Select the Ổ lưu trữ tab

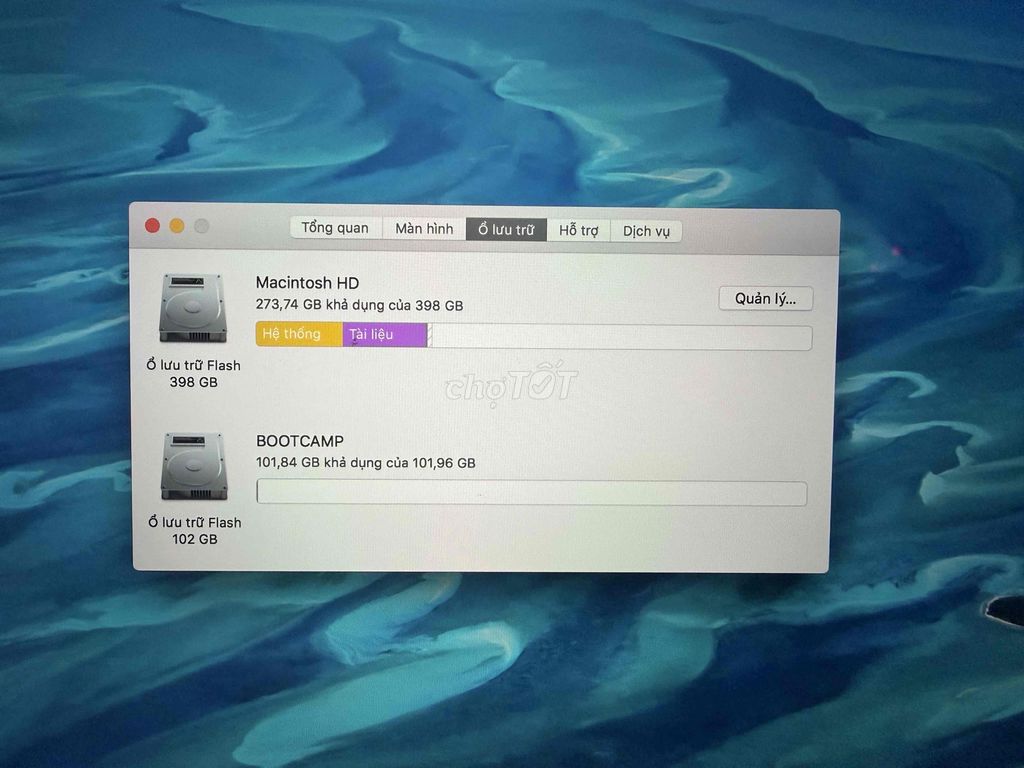click(506, 230)
